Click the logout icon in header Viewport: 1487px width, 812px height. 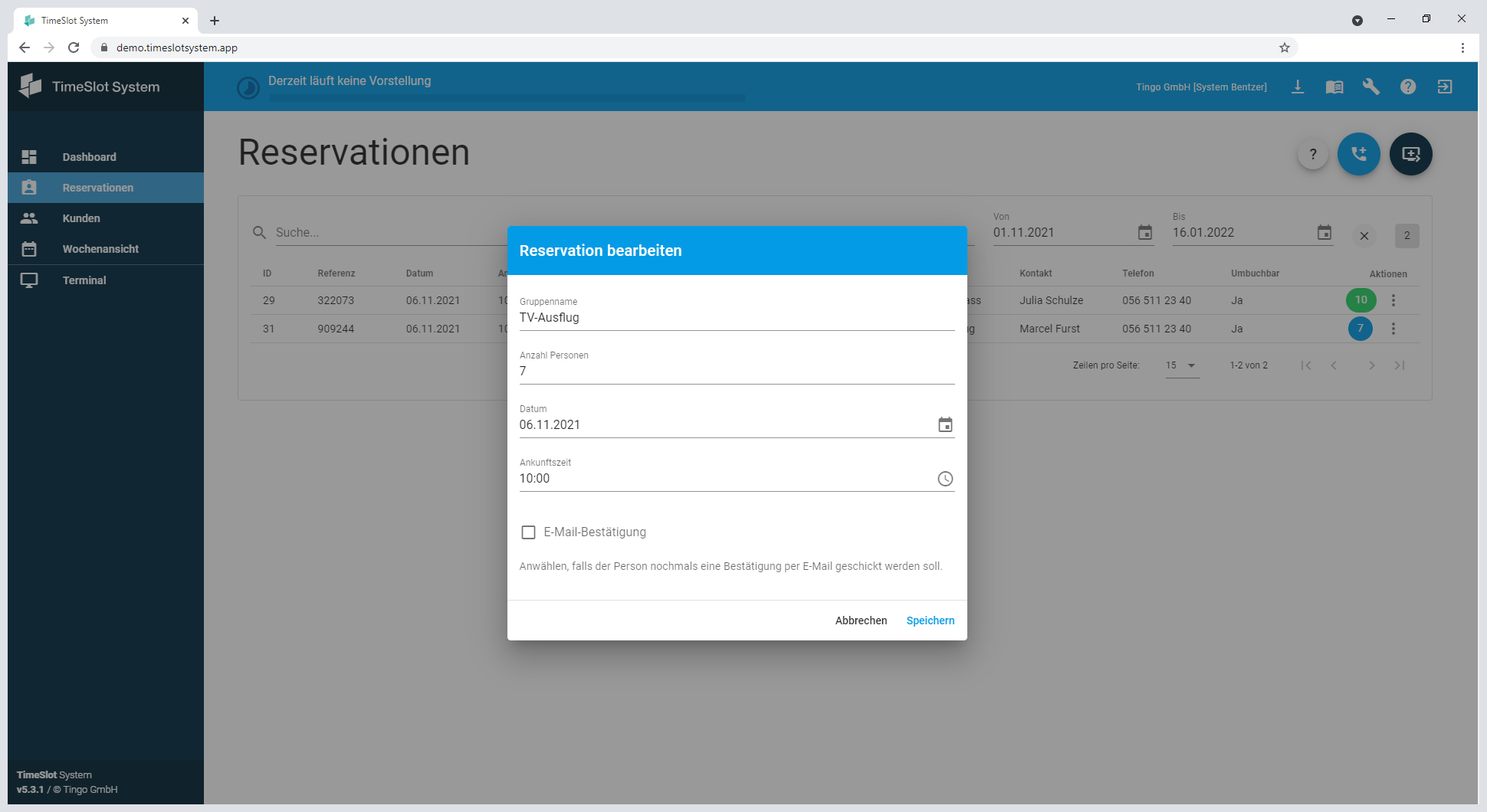click(x=1445, y=87)
